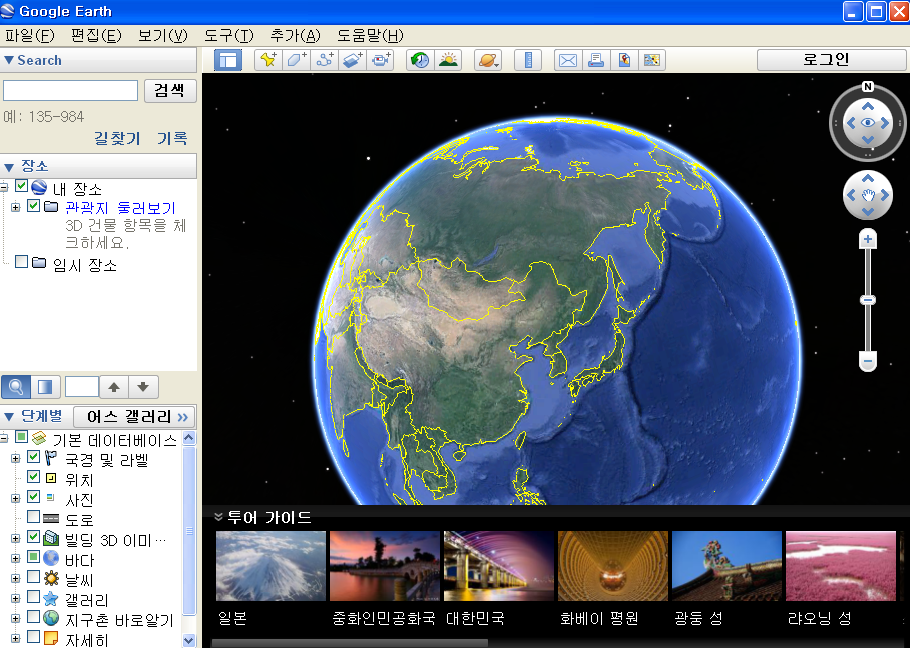Click the 길찾기 directions link

[117, 137]
